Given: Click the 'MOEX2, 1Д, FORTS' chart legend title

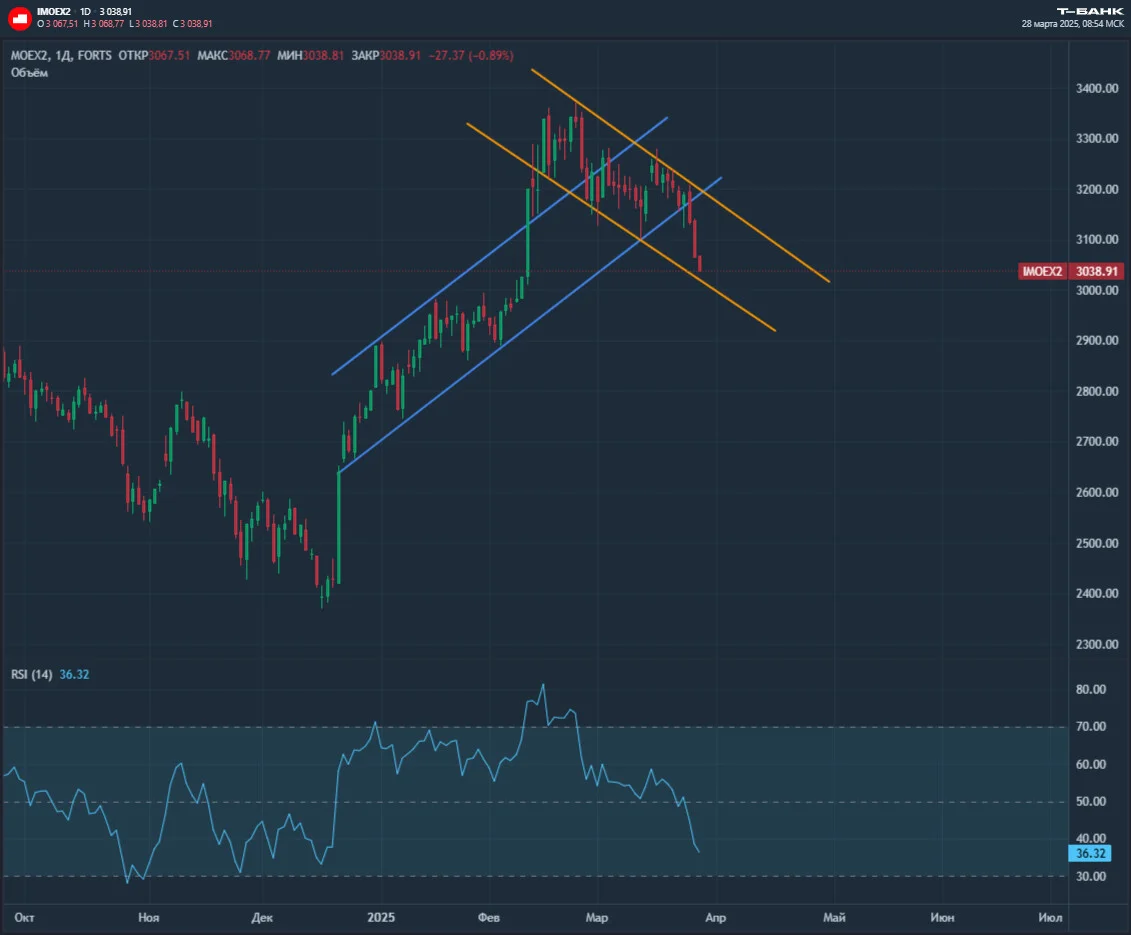Looking at the screenshot, I should [61, 56].
